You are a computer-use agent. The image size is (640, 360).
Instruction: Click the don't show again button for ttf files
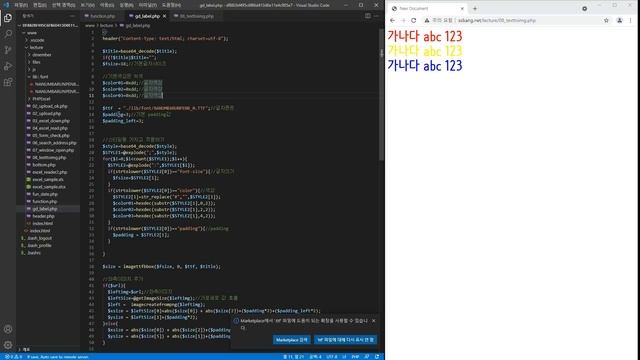click(345, 340)
